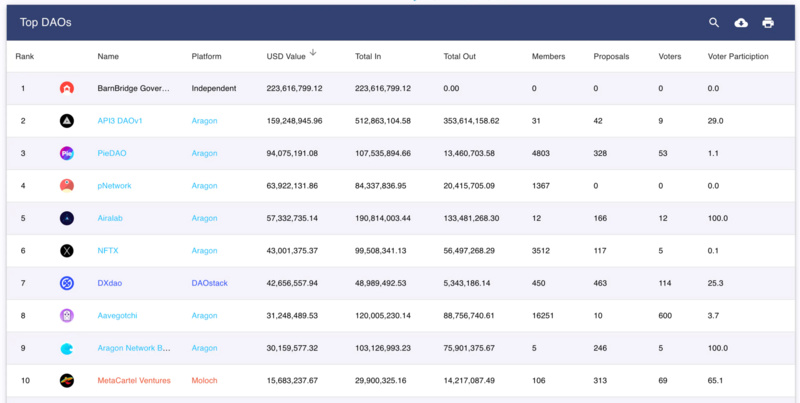The image size is (800, 403).
Task: Open the PieDAO name link
Action: coord(112,153)
